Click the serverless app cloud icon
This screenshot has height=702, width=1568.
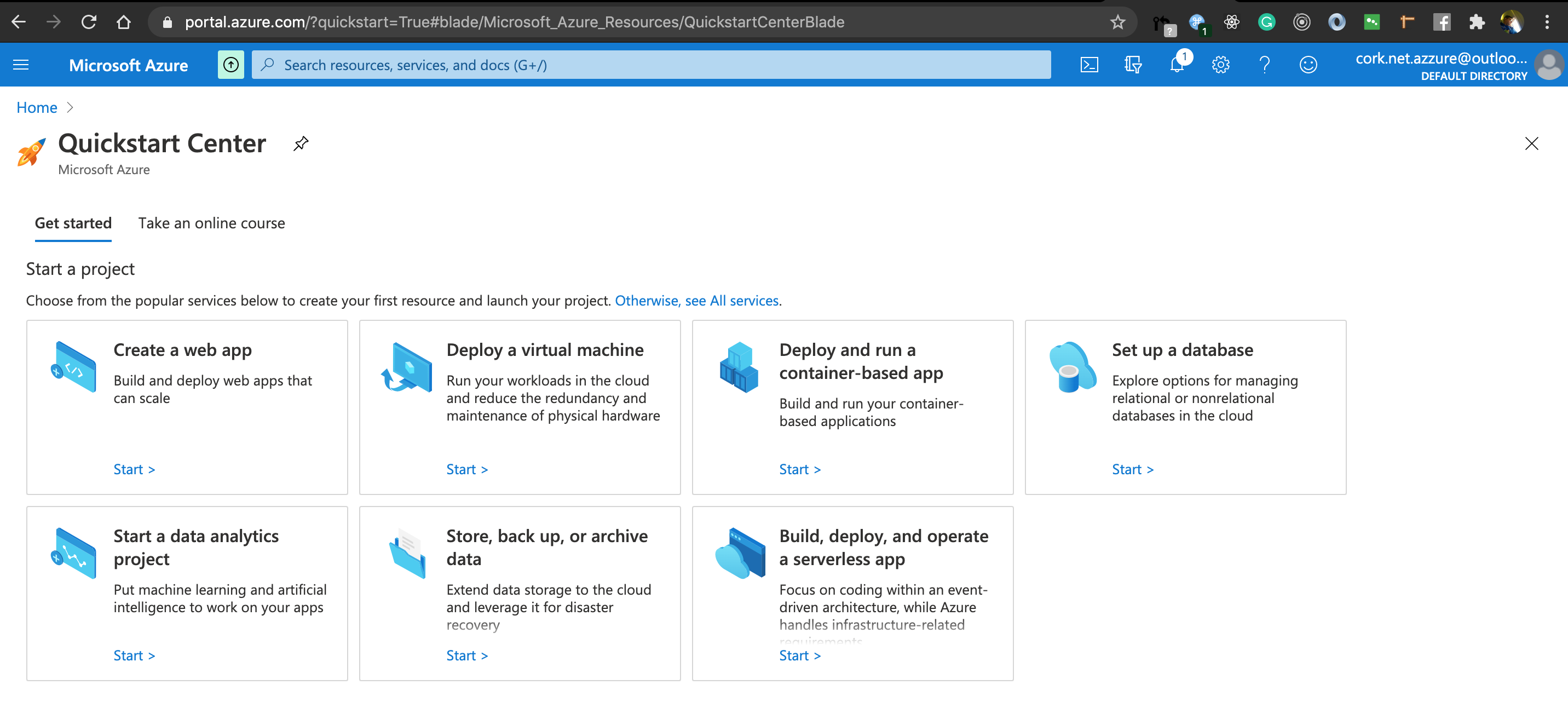coord(740,553)
